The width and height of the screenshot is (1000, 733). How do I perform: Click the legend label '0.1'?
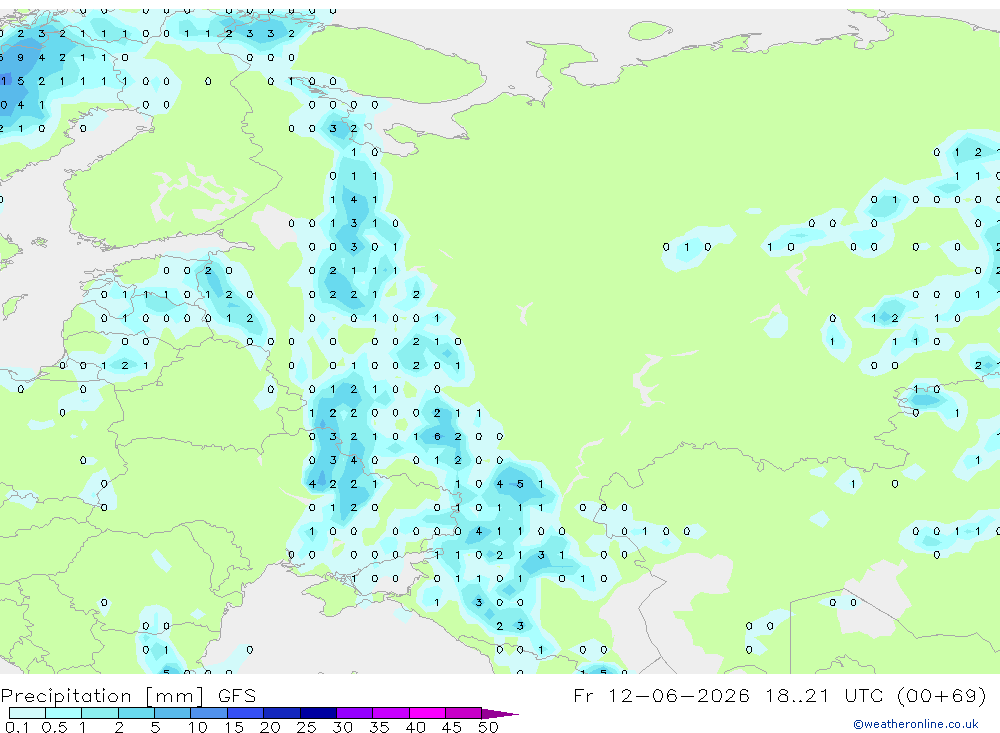(x=17, y=727)
